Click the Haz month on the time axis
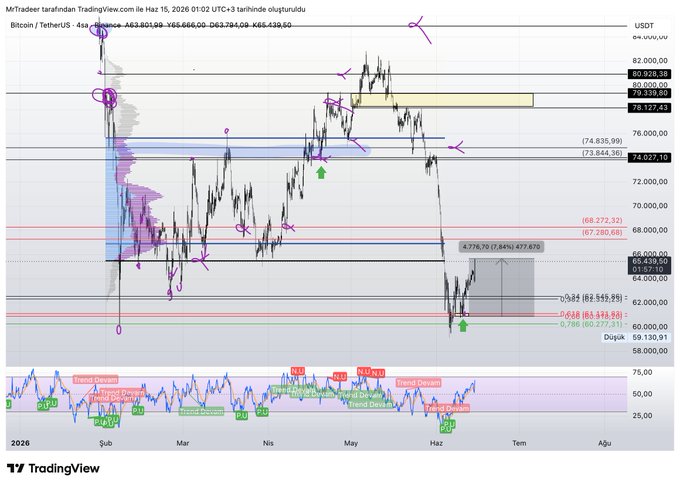 [x=436, y=443]
